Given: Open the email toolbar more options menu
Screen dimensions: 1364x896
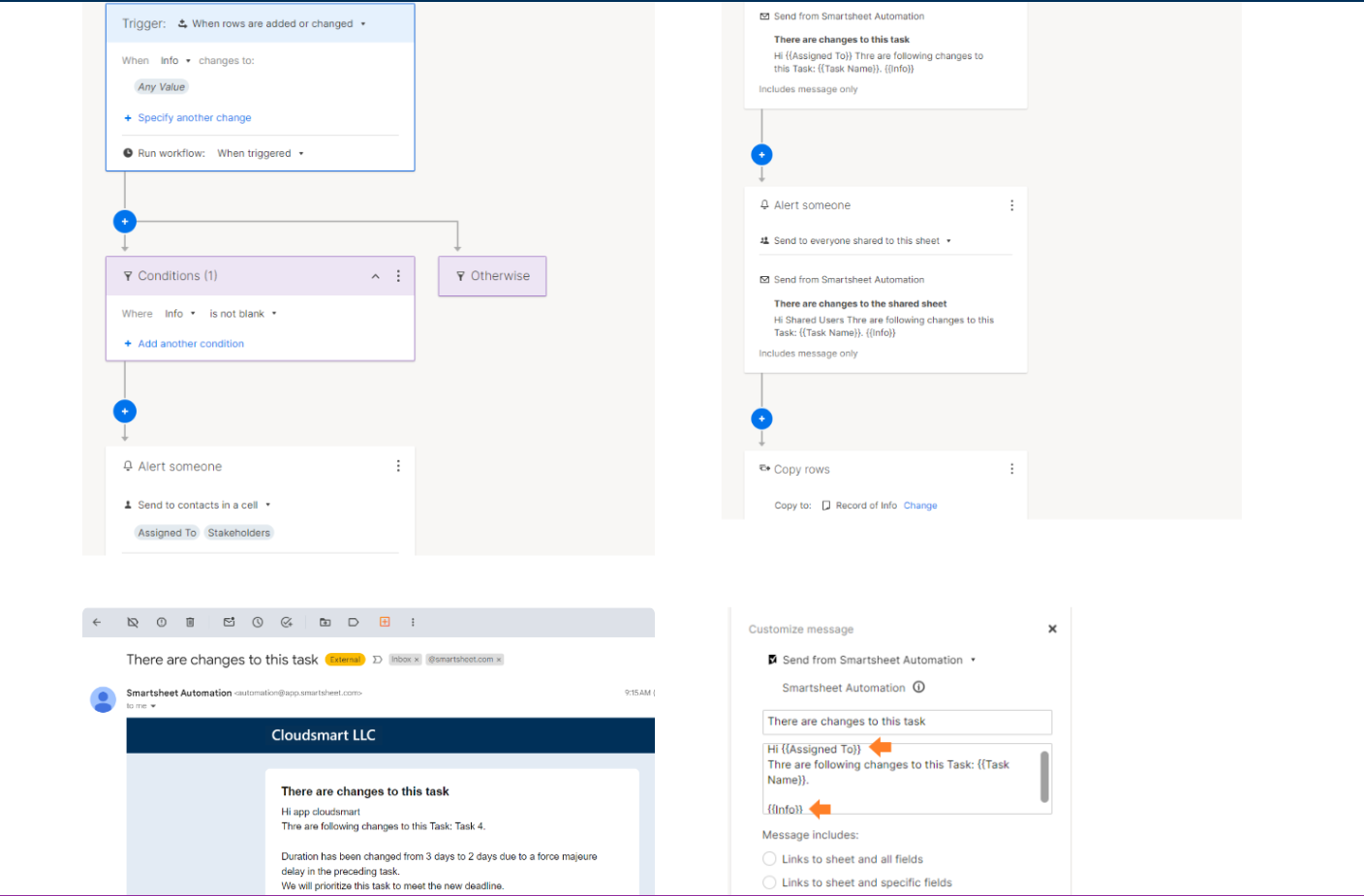Looking at the screenshot, I should point(413,623).
